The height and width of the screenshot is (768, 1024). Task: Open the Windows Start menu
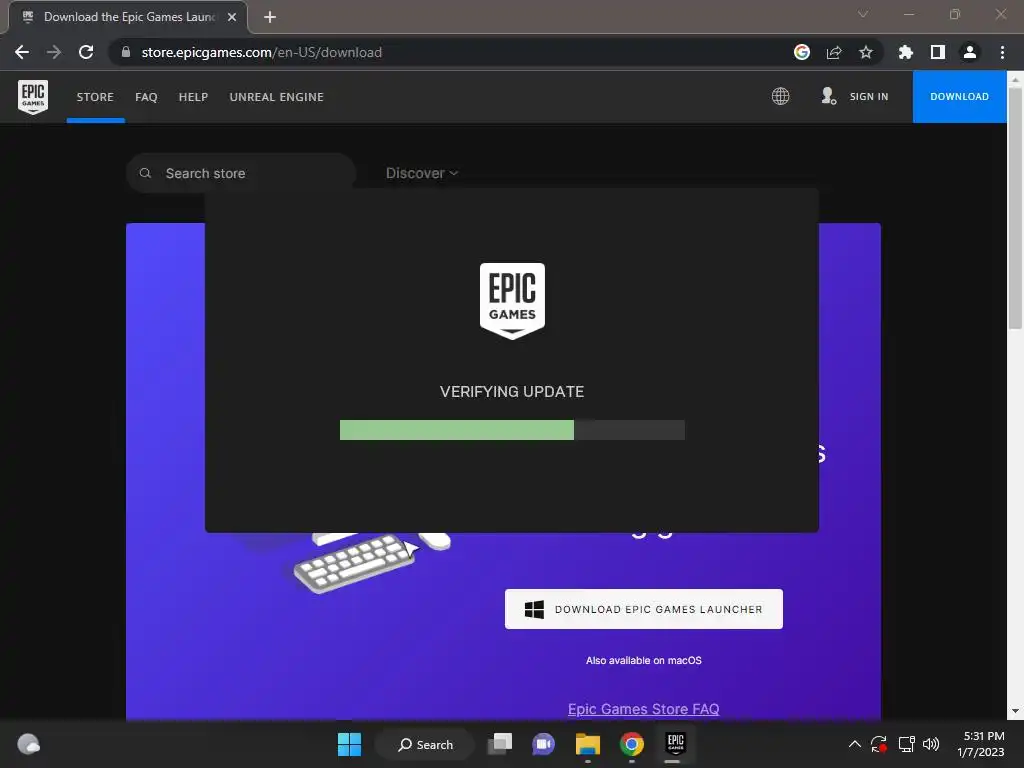(349, 744)
